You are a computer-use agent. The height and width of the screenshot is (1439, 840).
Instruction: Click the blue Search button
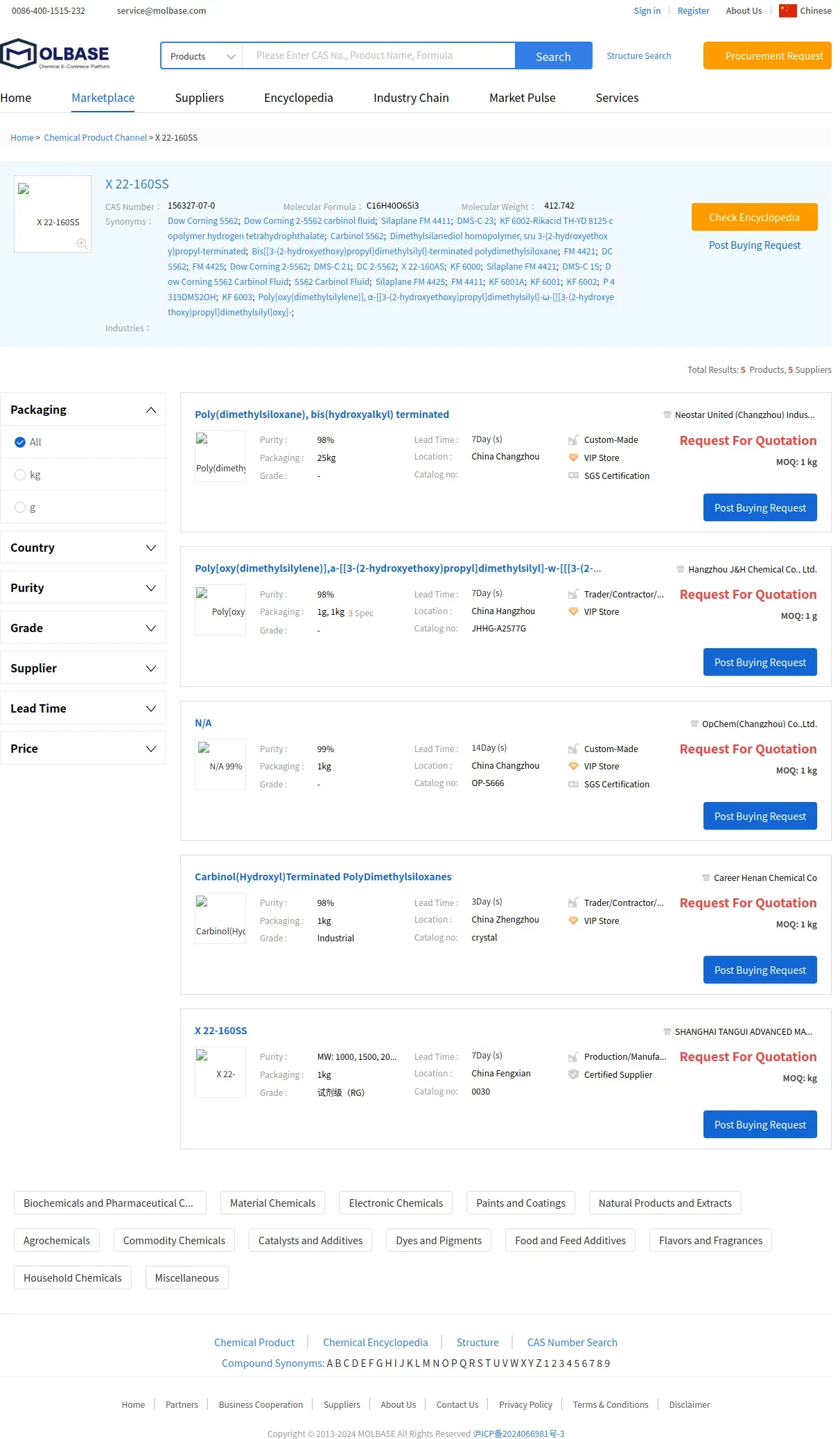(x=553, y=56)
